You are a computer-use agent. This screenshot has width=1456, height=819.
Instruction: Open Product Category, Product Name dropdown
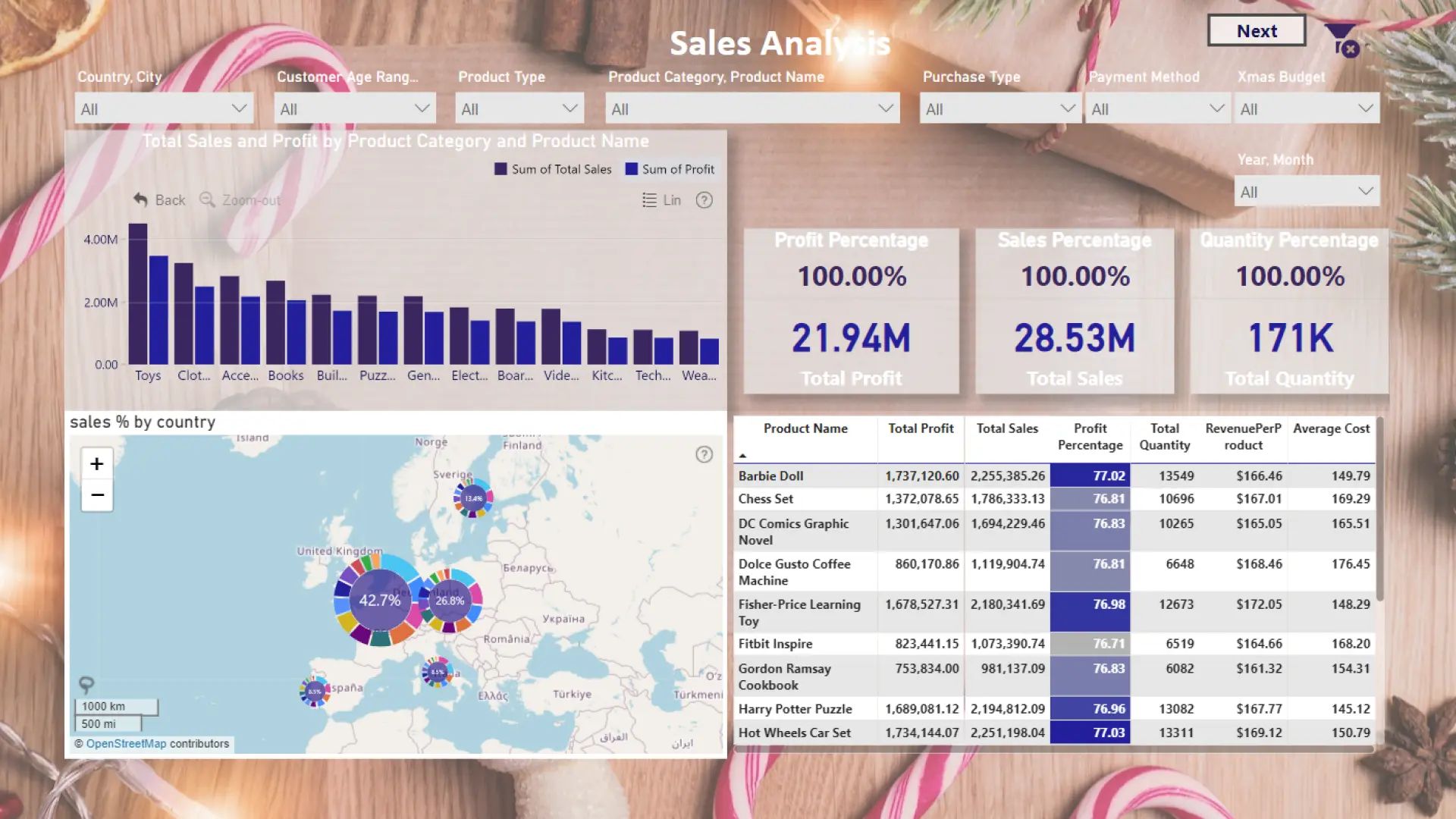pyautogui.click(x=752, y=108)
